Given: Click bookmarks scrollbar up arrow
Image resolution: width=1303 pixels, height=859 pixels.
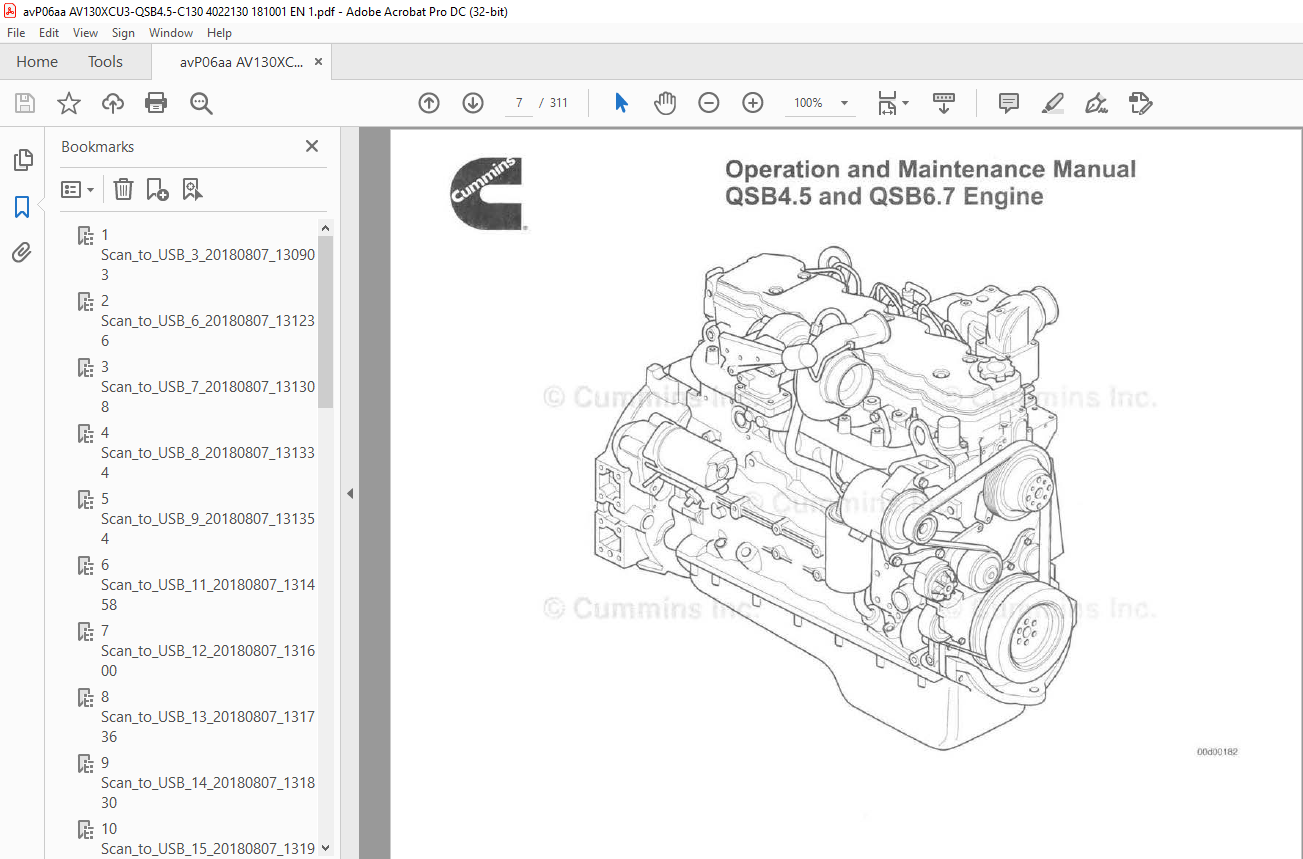Looking at the screenshot, I should coord(326,227).
